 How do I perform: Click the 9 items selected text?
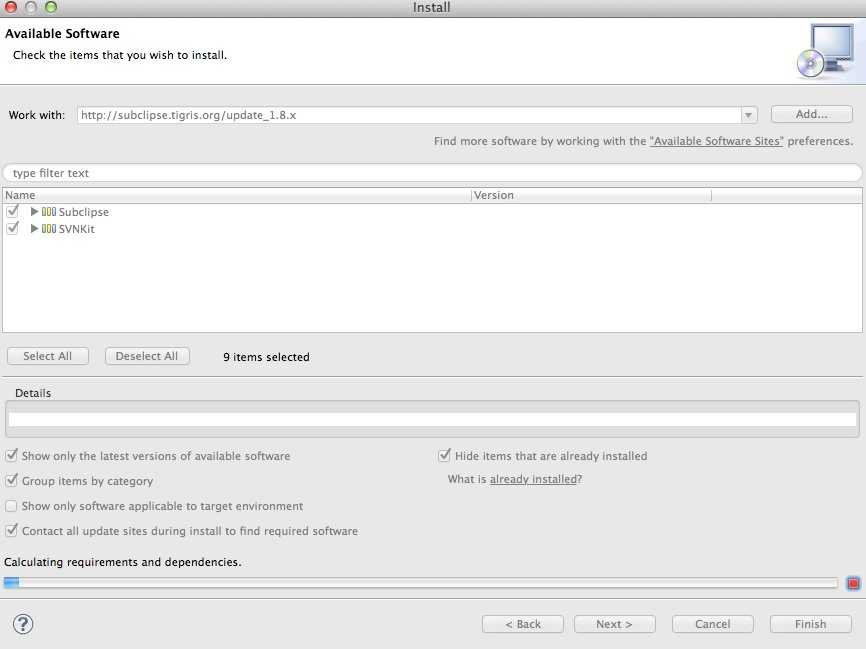click(x=266, y=357)
